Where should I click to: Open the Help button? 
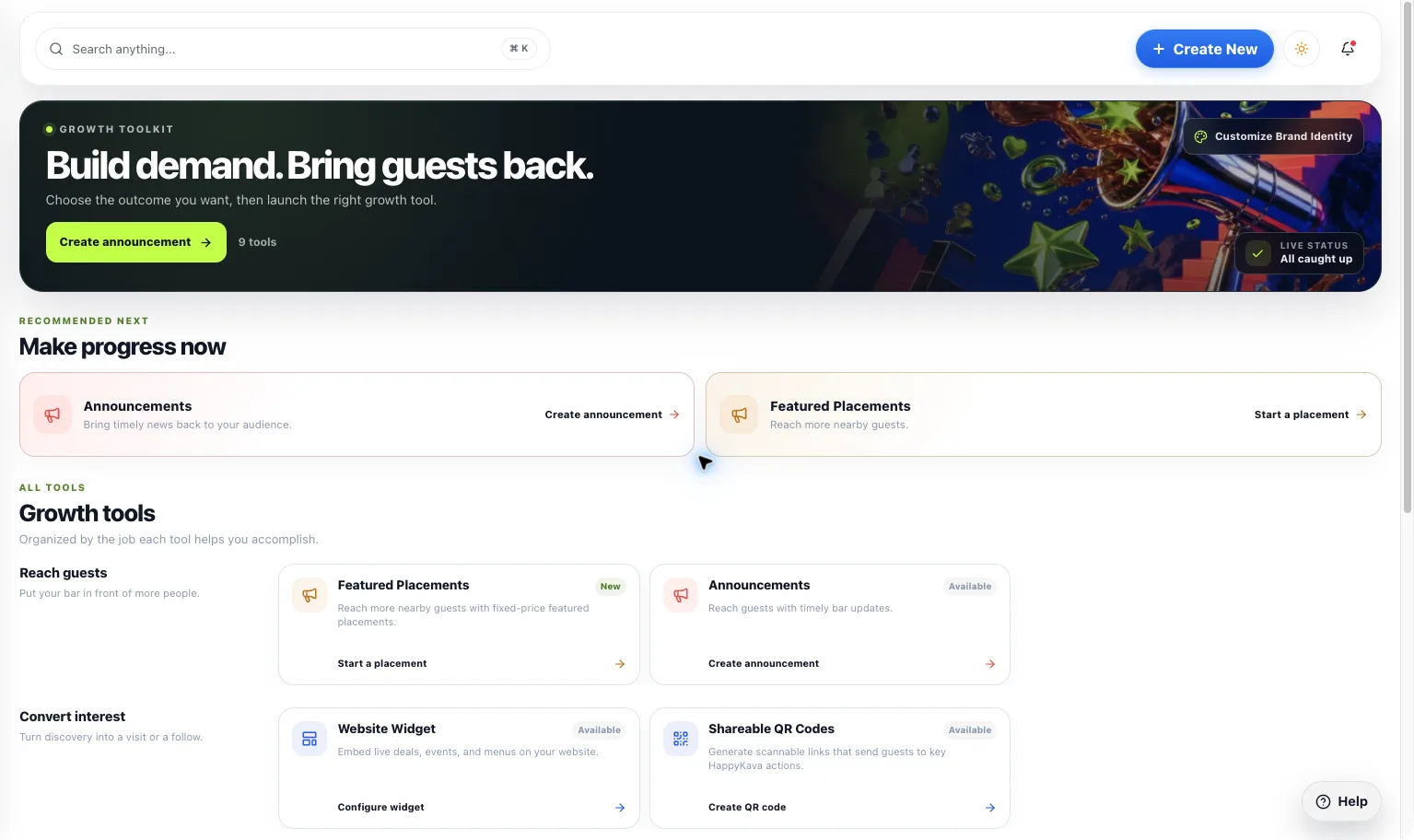pos(1341,801)
